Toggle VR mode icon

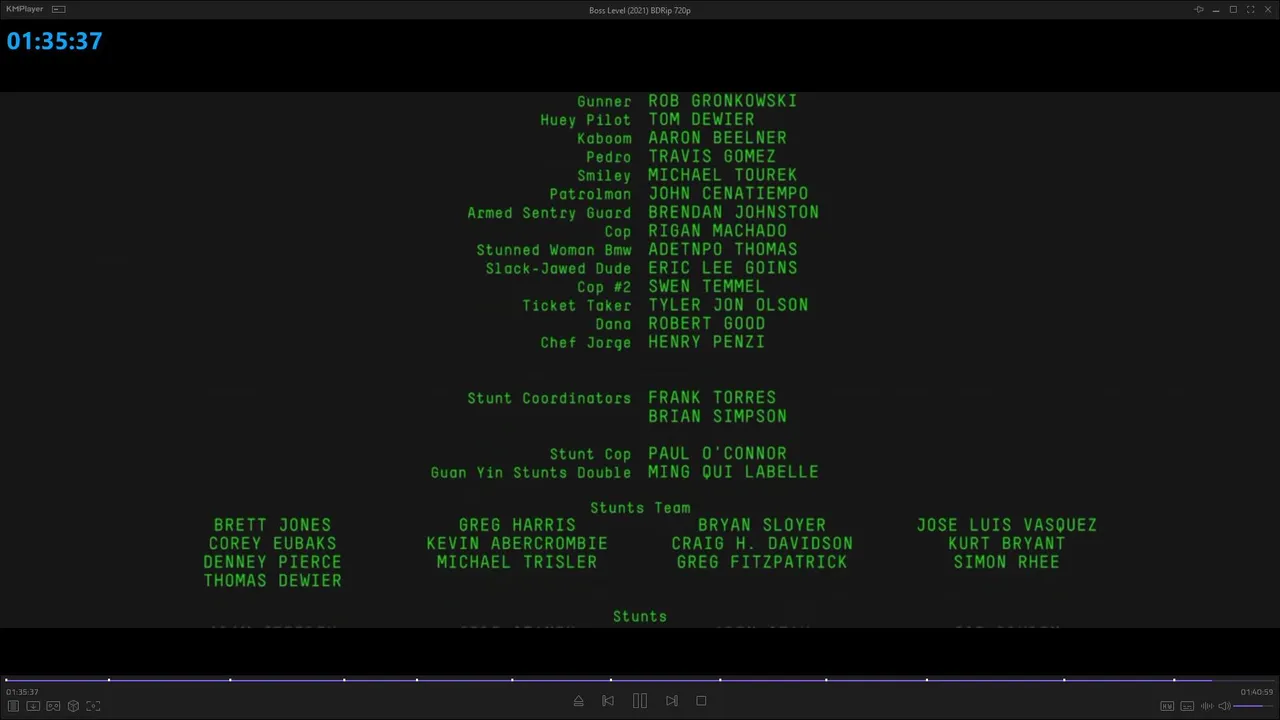[x=53, y=706]
